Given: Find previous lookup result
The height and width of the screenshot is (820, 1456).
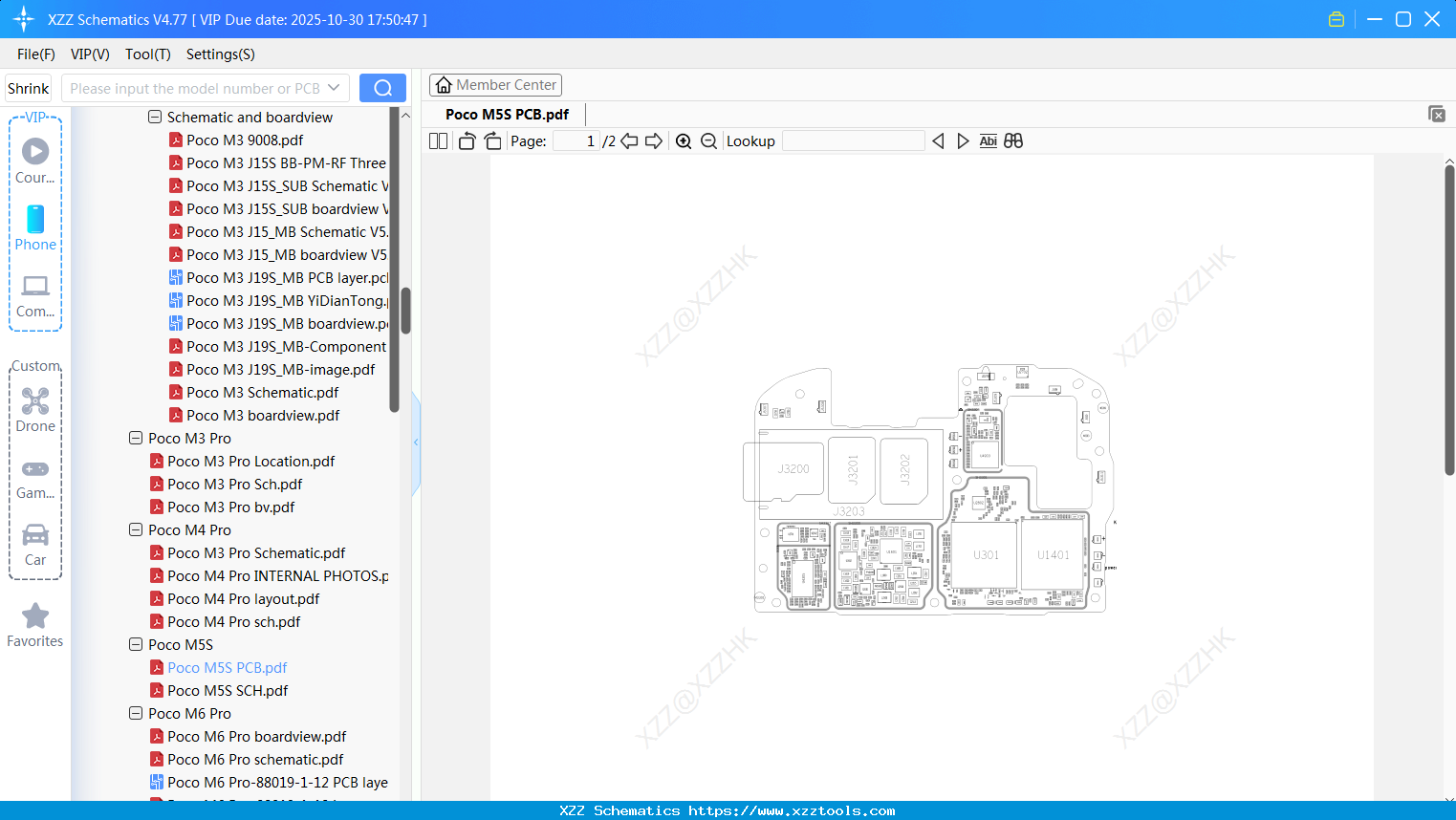Looking at the screenshot, I should (938, 141).
